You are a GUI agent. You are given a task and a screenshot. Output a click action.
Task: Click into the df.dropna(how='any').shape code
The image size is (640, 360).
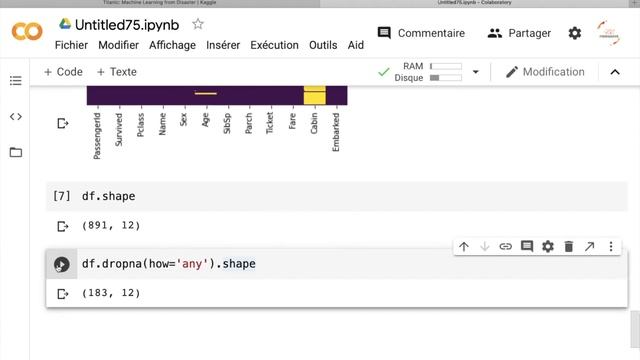(x=169, y=264)
